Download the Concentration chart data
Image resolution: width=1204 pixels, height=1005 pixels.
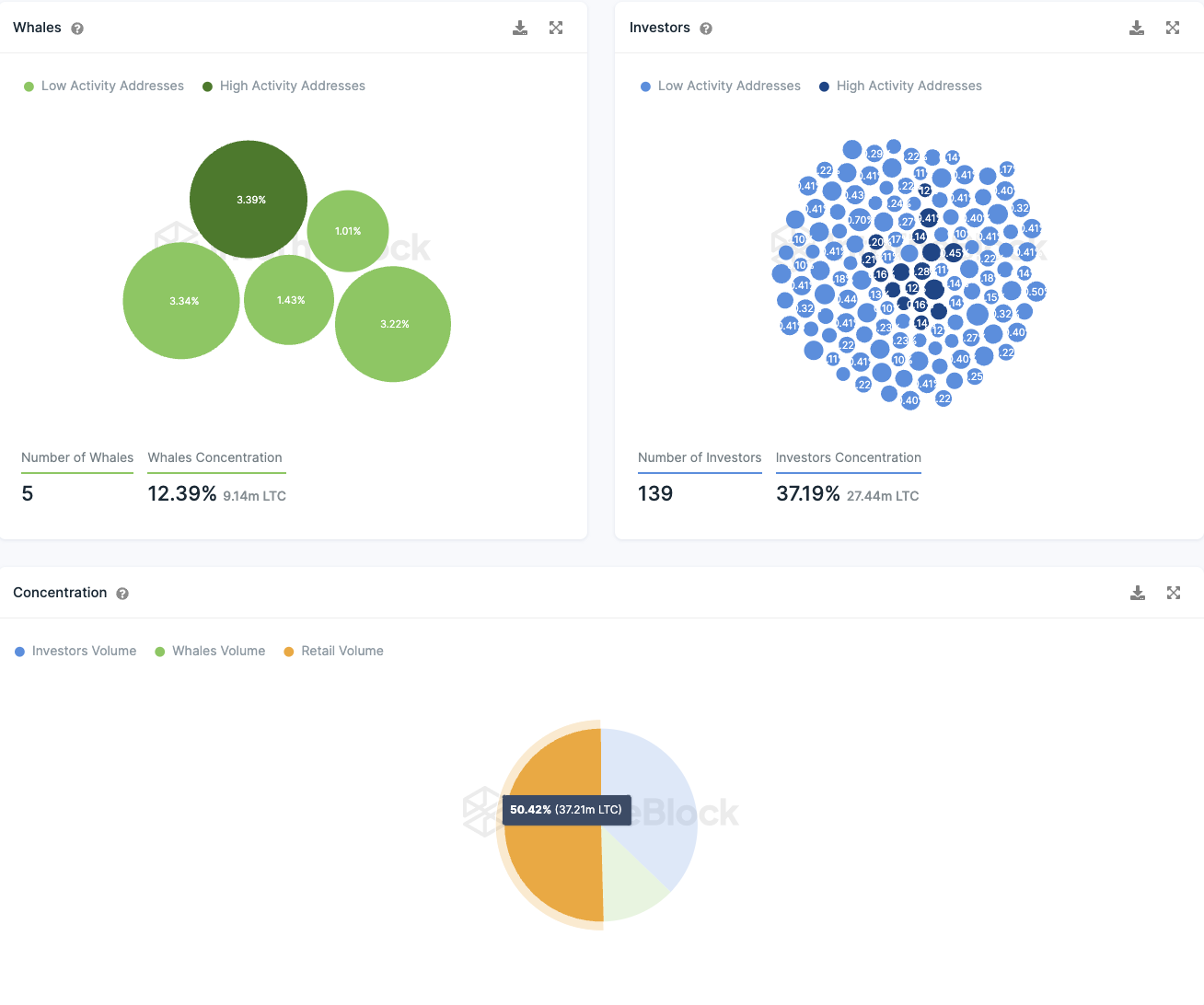pos(1138,593)
